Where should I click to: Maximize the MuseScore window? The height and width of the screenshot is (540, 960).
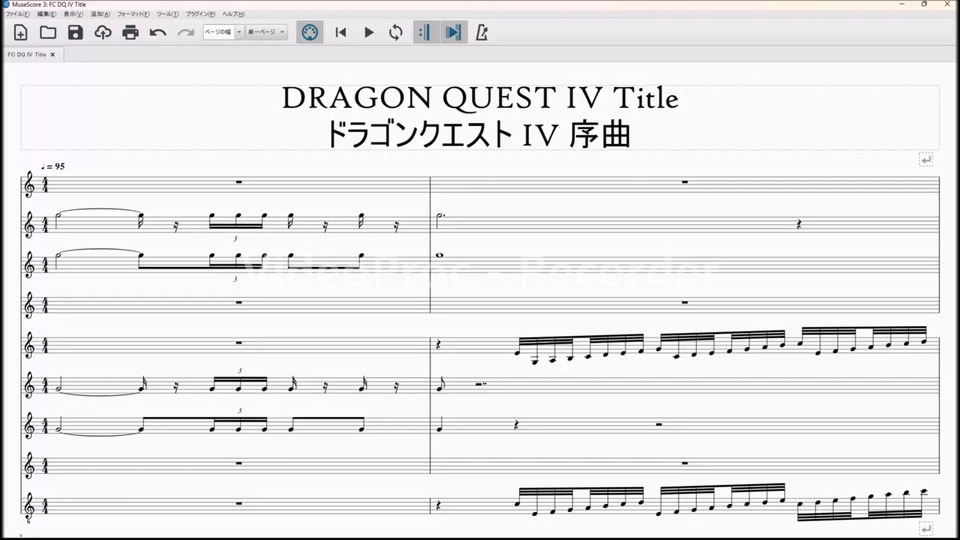click(x=924, y=4)
